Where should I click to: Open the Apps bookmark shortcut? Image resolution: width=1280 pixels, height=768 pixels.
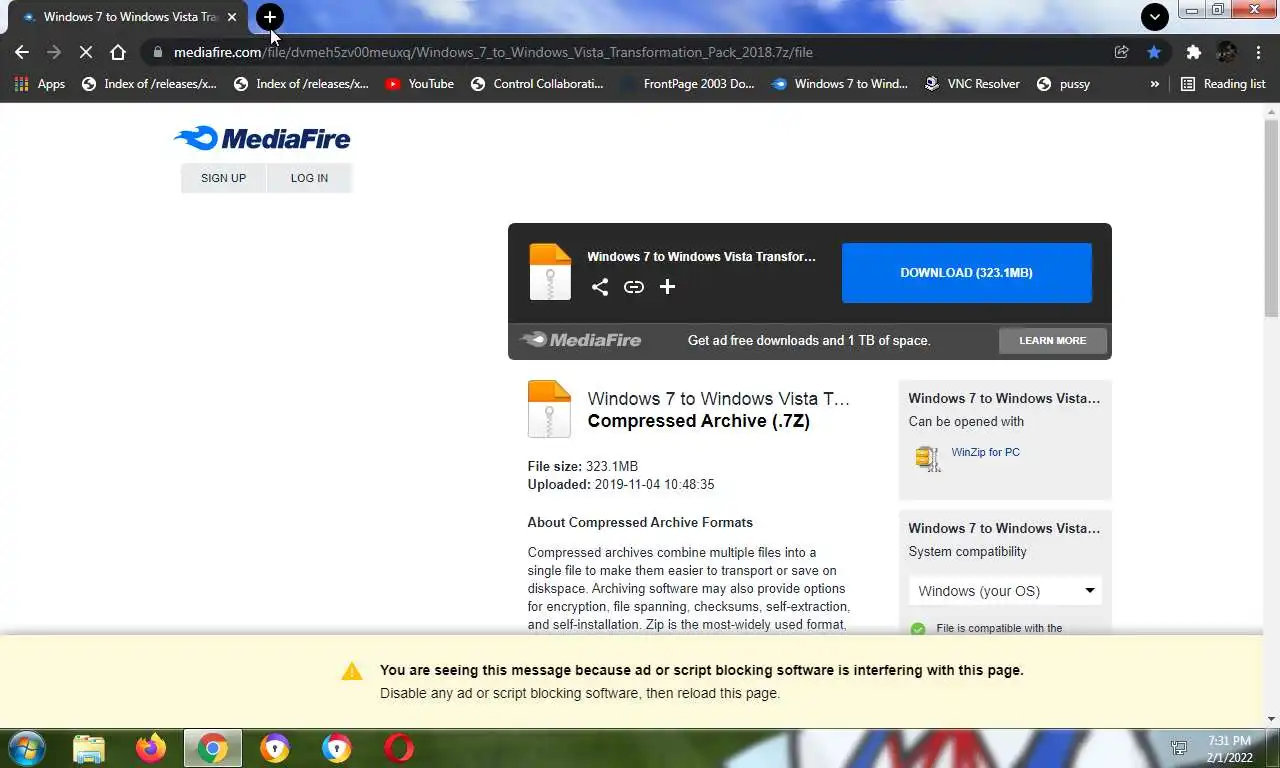pyautogui.click(x=40, y=84)
